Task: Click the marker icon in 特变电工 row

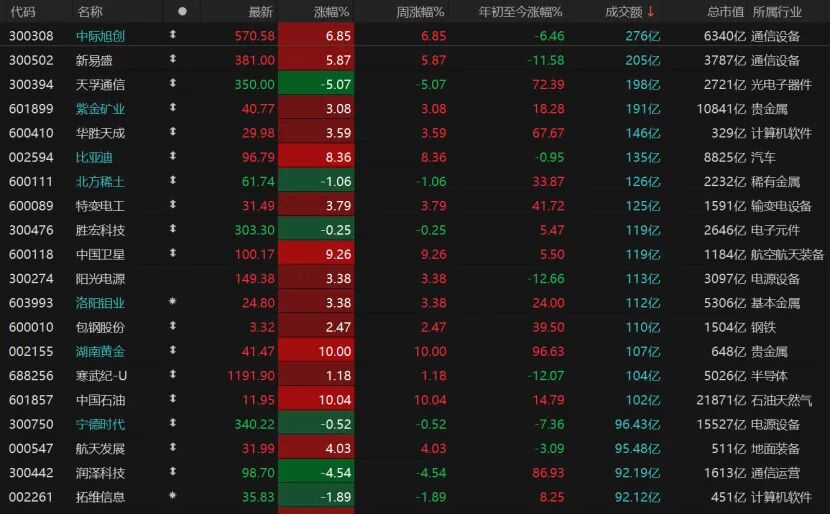Action: tap(172, 205)
